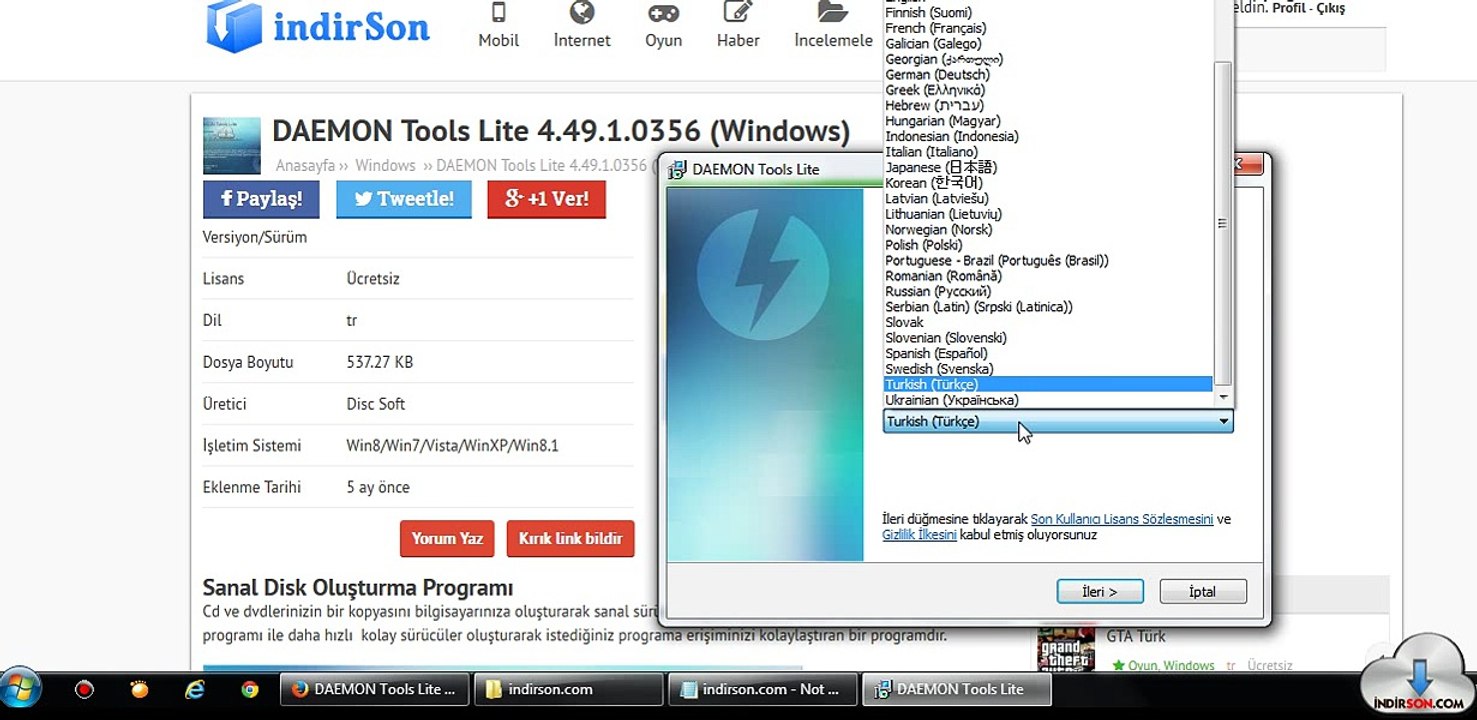Click the language list scrollbar thumb
Image resolution: width=1477 pixels, height=720 pixels.
pyautogui.click(x=1222, y=224)
